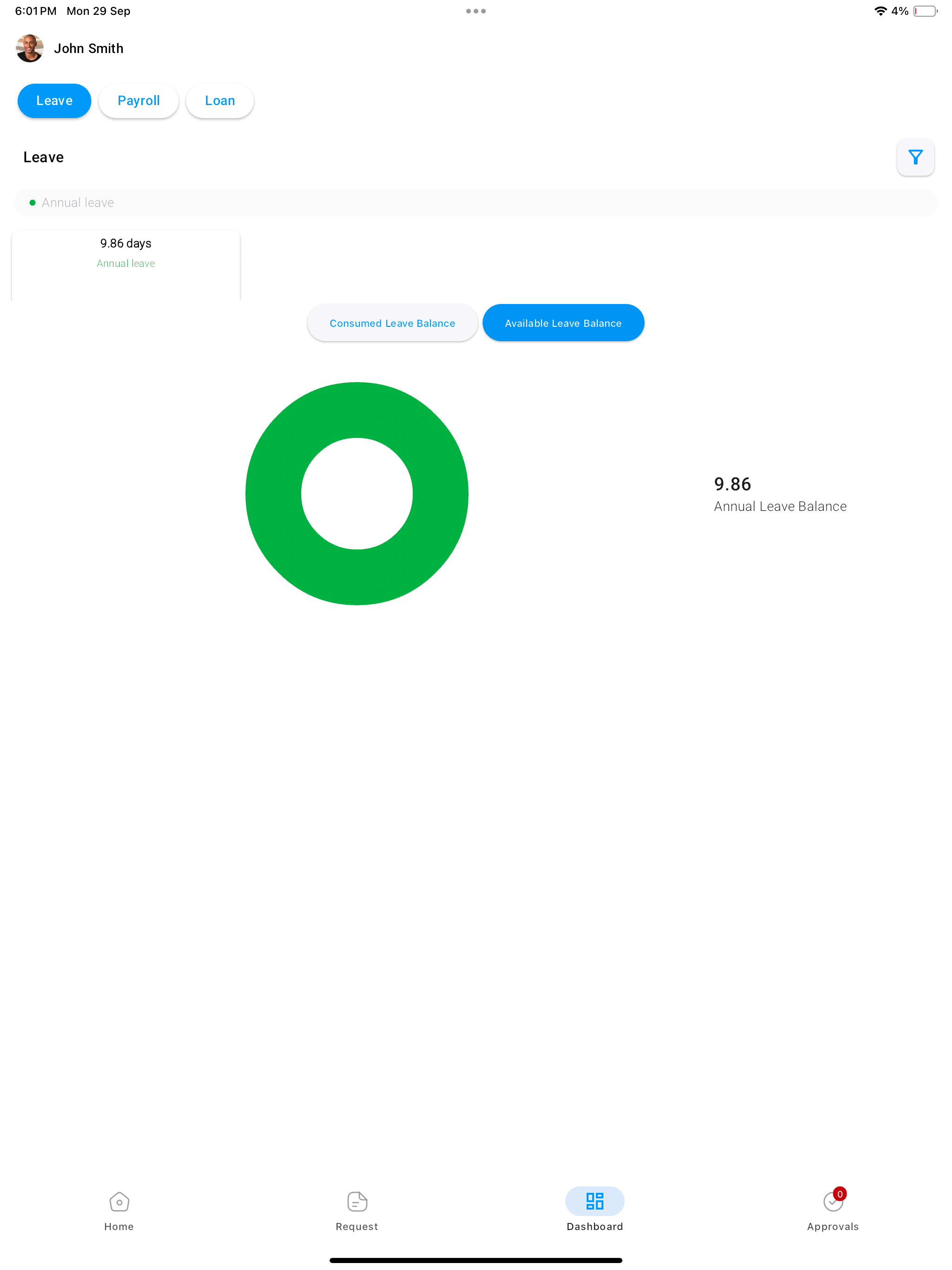Tap the 6:01 PM clock in status bar
The width and height of the screenshot is (952, 1270).
point(36,11)
